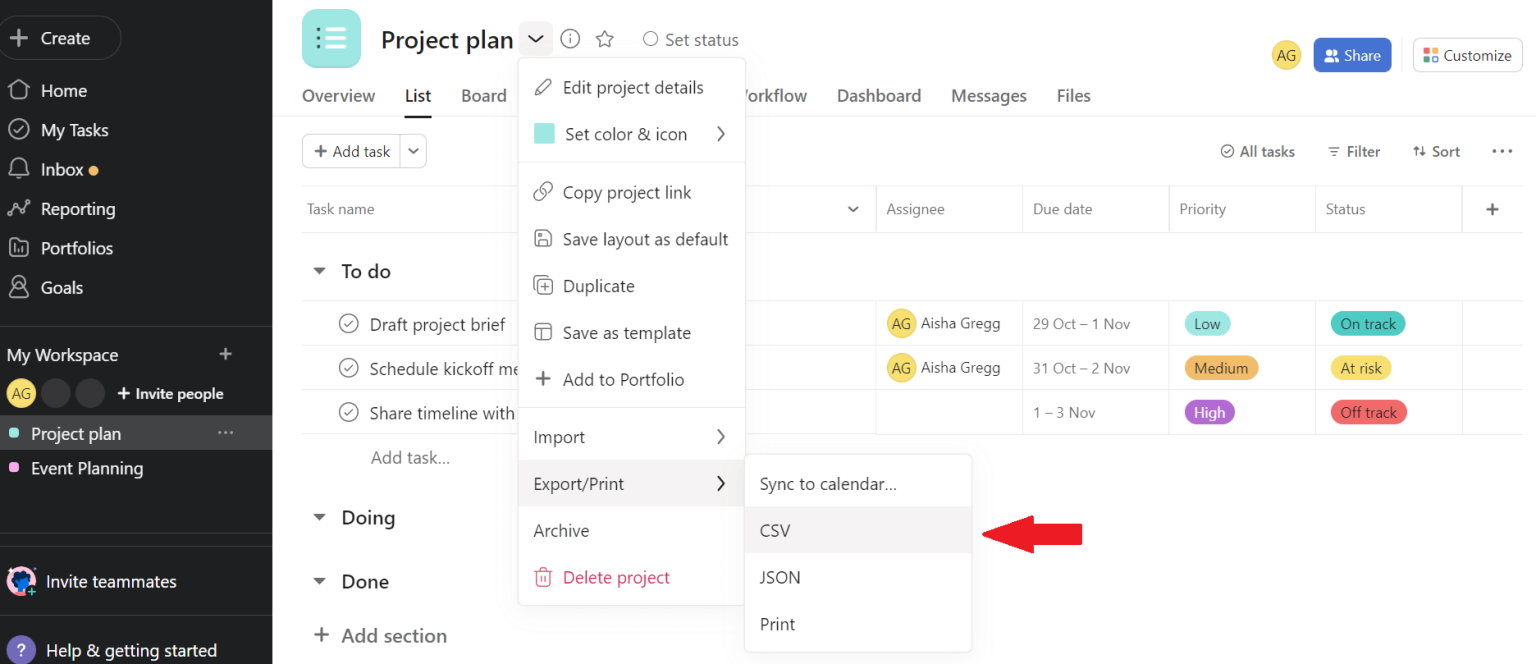
Task: Open project info with the info icon
Action: pos(570,38)
